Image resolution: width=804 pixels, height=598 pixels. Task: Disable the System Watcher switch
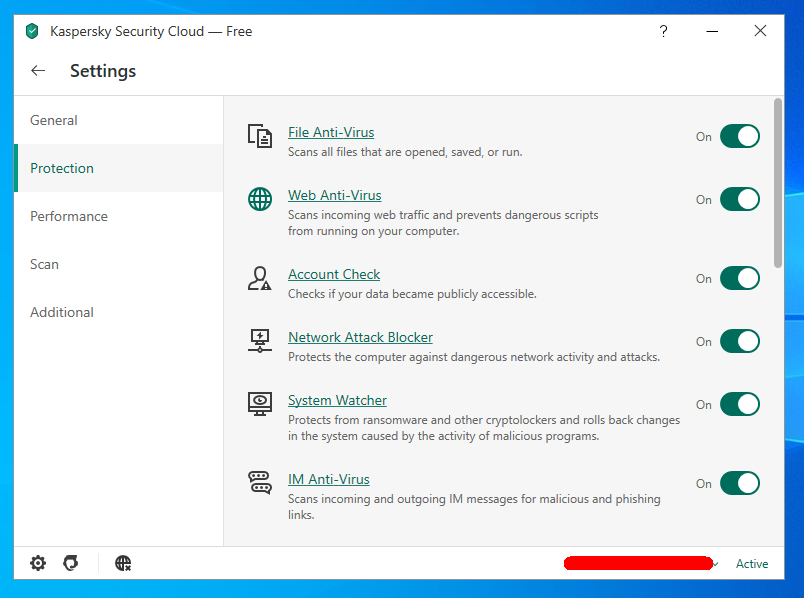coord(739,405)
